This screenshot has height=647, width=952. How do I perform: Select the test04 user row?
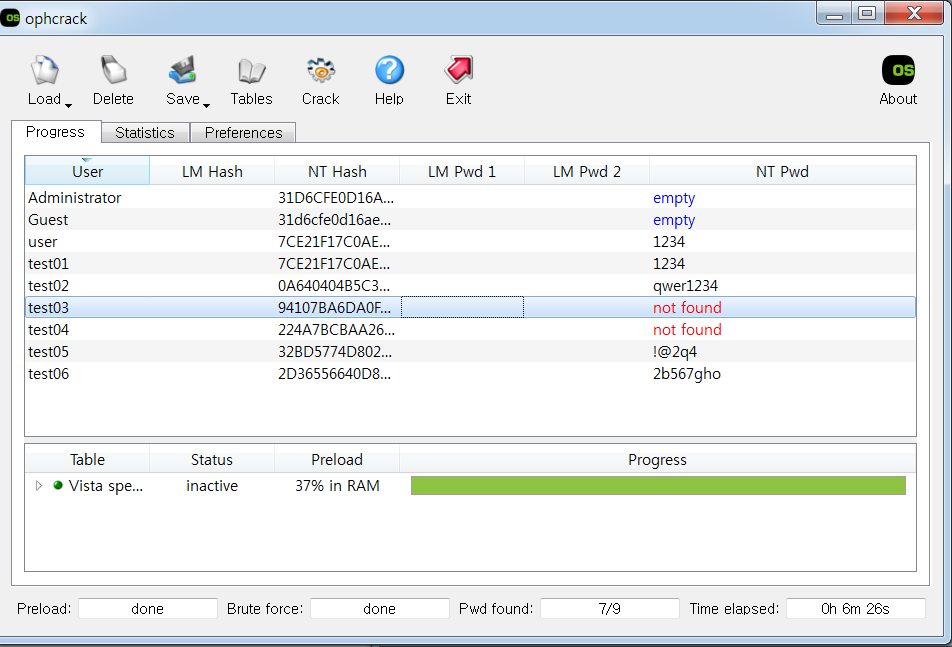coord(471,330)
